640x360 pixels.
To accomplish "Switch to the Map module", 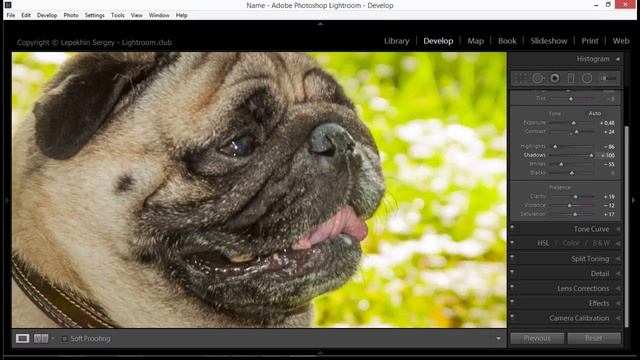I will (x=476, y=41).
